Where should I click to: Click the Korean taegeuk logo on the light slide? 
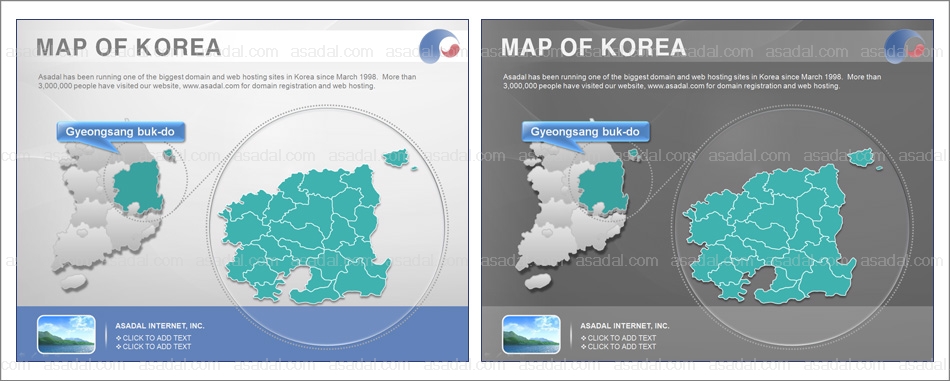(440, 46)
